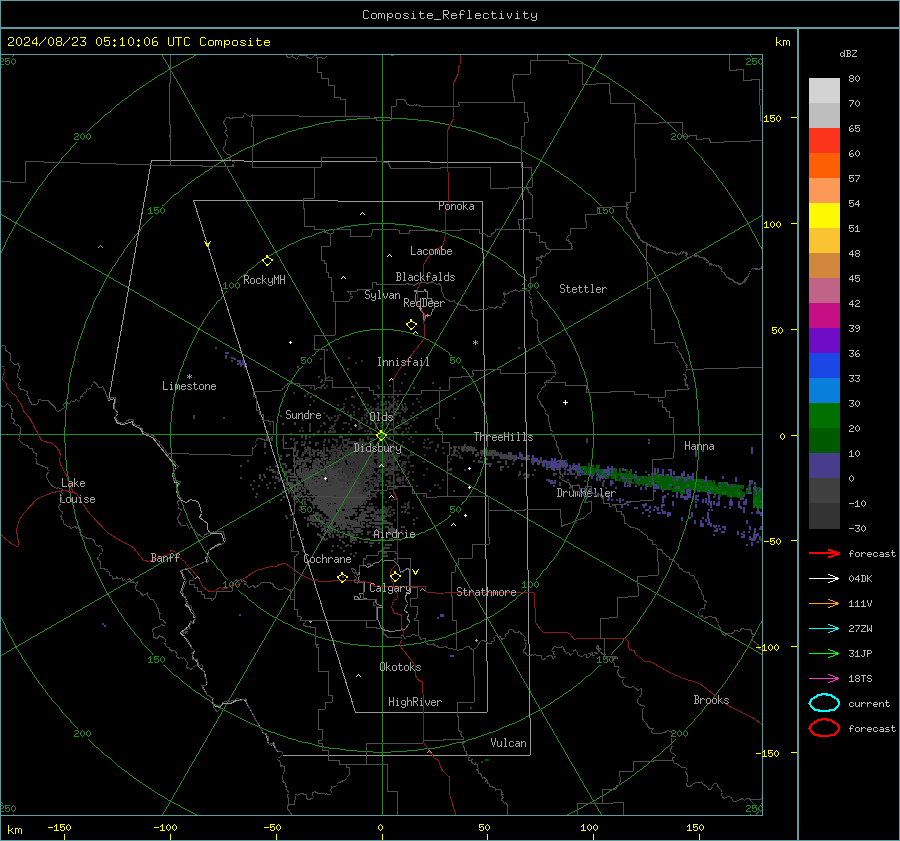Screen dimensions: 900x841
Task: Click the Blackfalds city label
Action: click(x=425, y=277)
